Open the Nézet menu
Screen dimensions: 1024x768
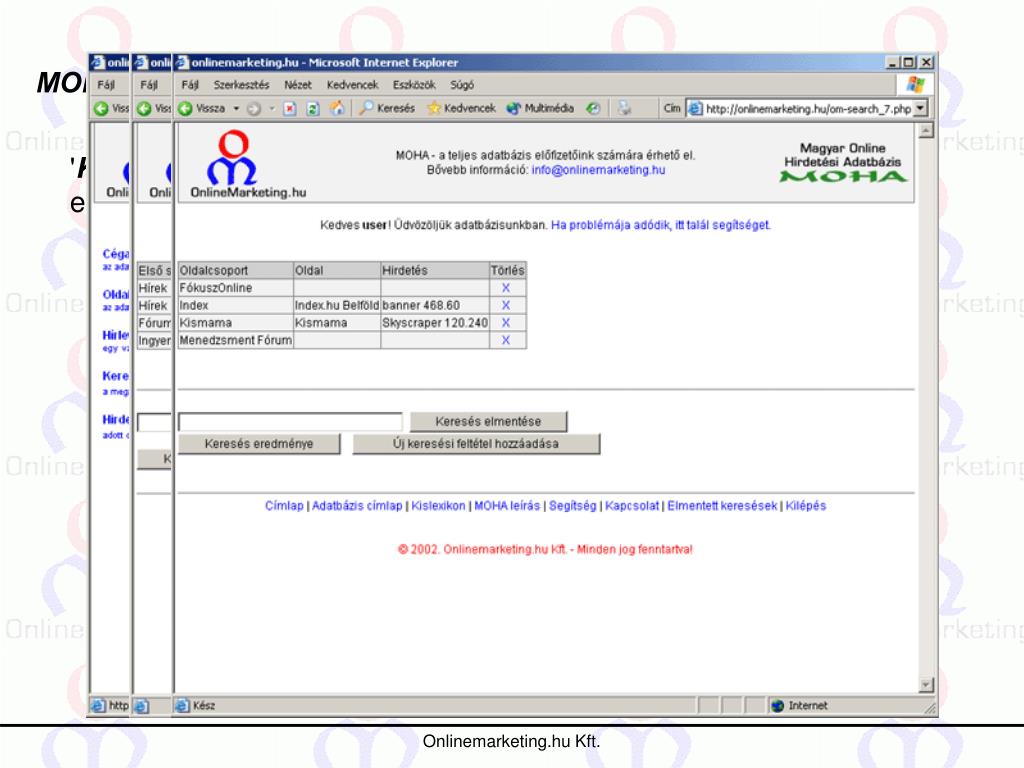298,85
